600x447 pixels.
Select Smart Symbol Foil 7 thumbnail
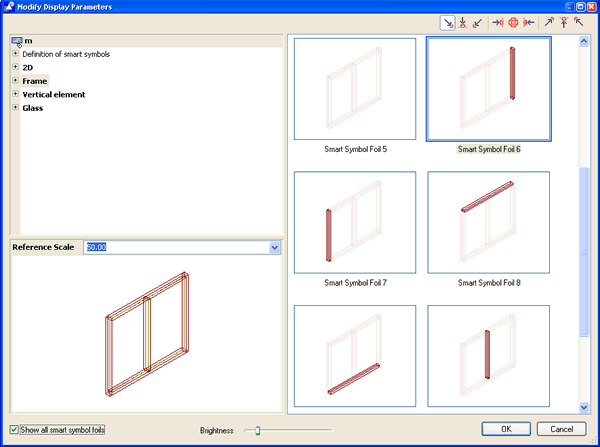(x=355, y=222)
